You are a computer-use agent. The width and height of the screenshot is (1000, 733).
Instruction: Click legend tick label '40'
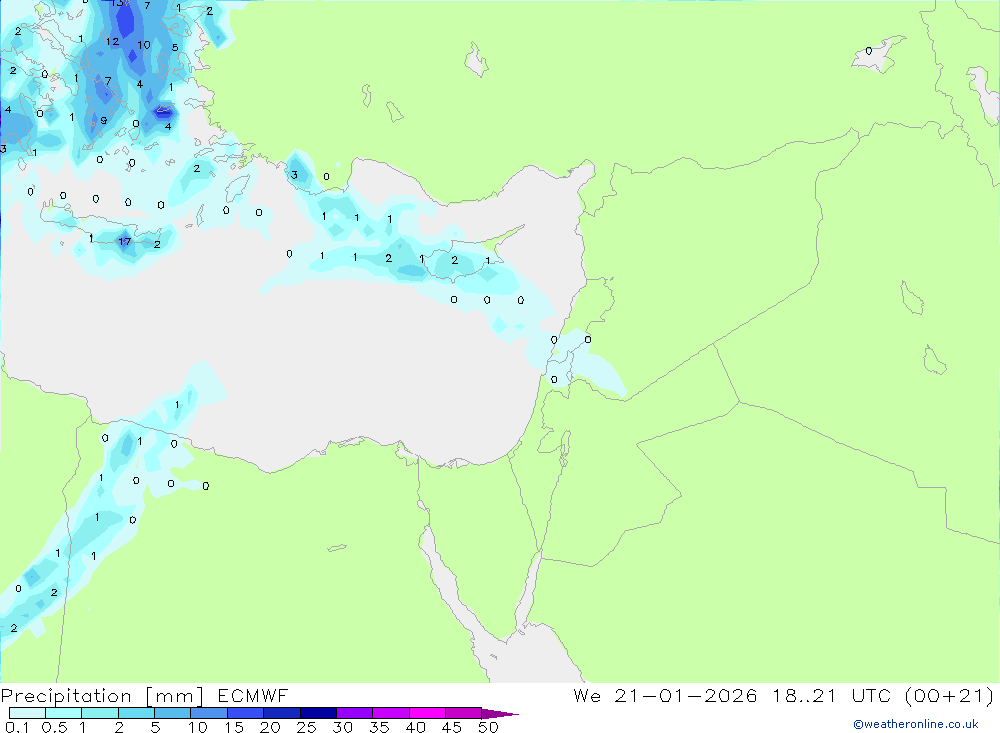coord(416,727)
